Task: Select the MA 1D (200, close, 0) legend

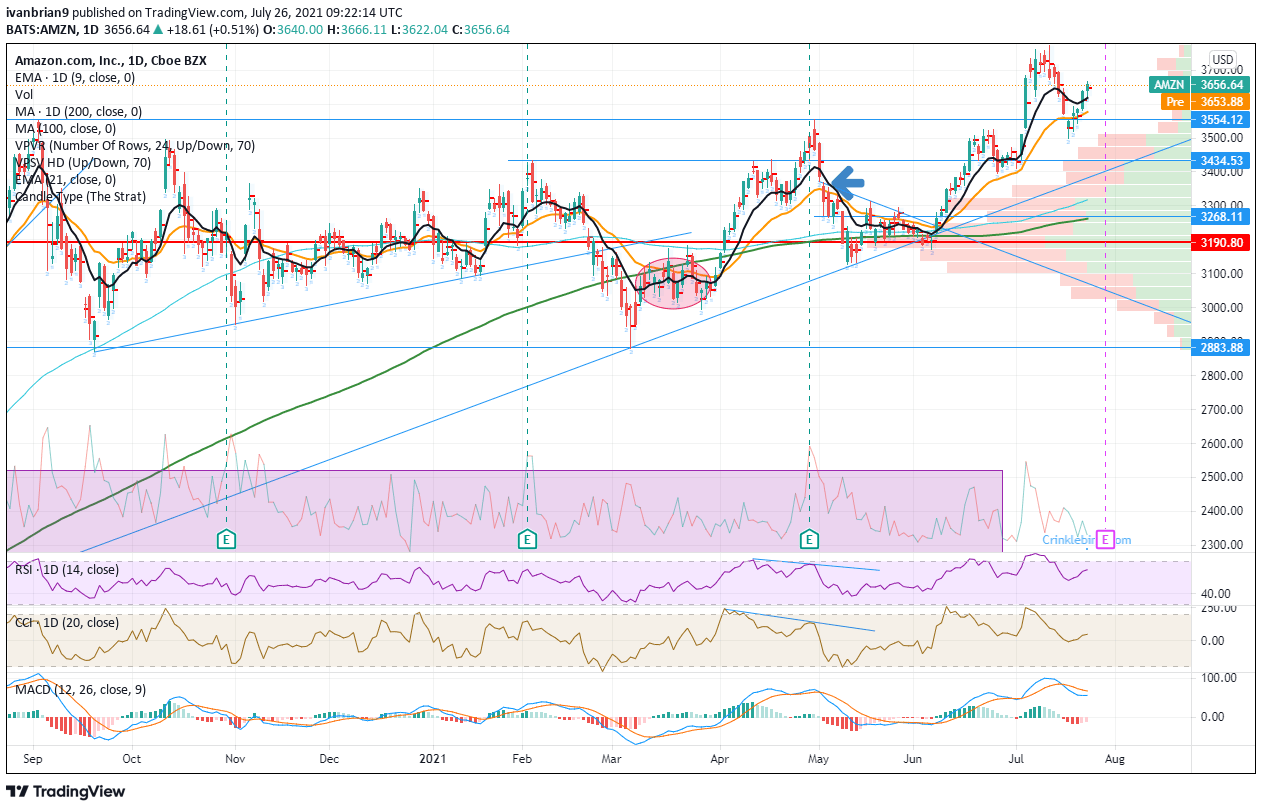Action: pyautogui.click(x=78, y=111)
